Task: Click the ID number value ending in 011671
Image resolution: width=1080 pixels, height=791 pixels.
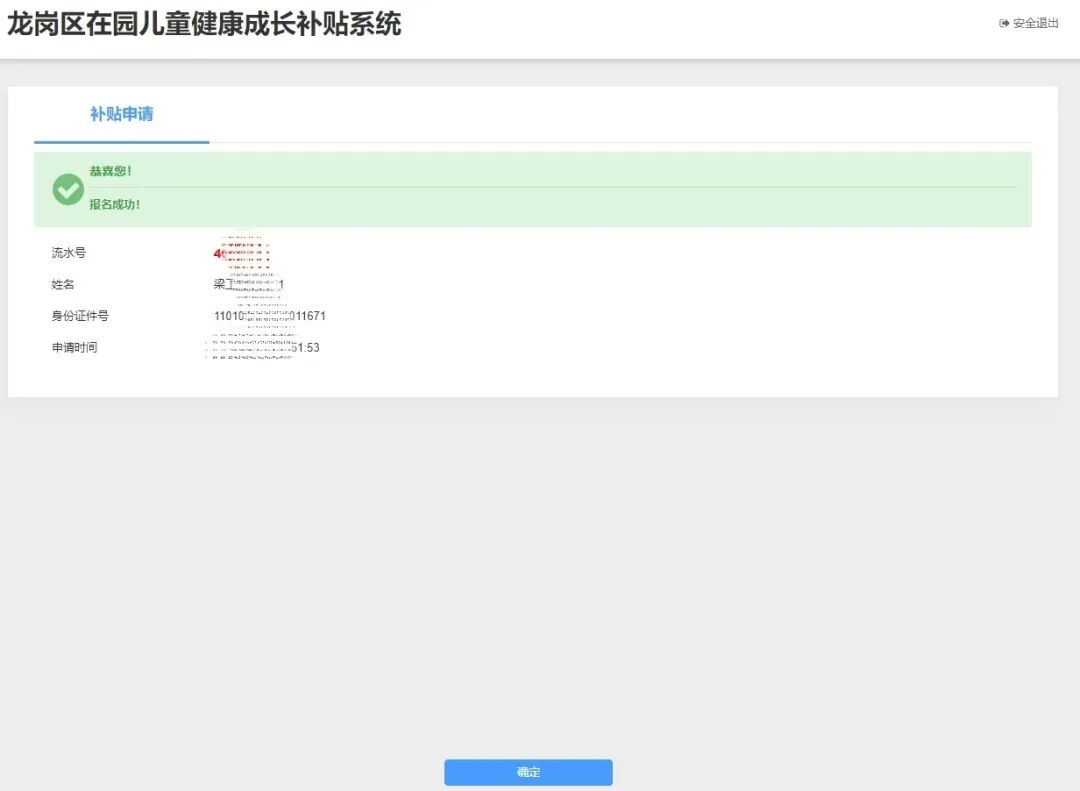Action: click(x=270, y=316)
